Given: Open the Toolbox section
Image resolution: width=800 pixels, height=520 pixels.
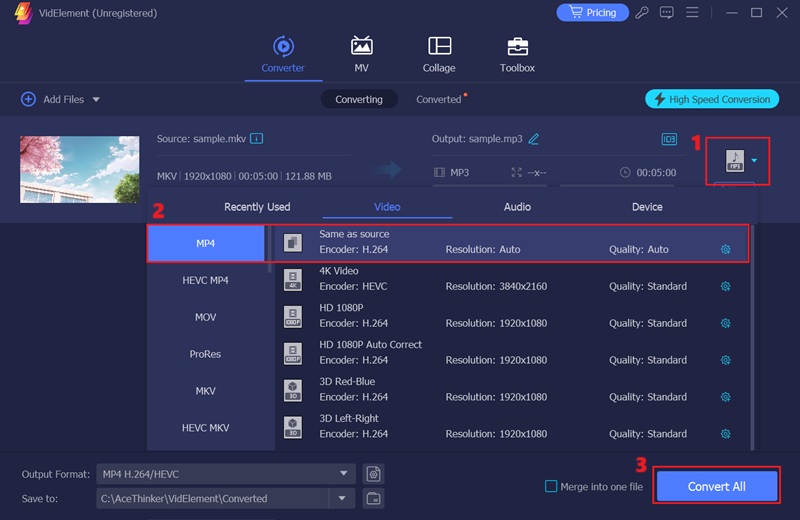Looking at the screenshot, I should 517,55.
